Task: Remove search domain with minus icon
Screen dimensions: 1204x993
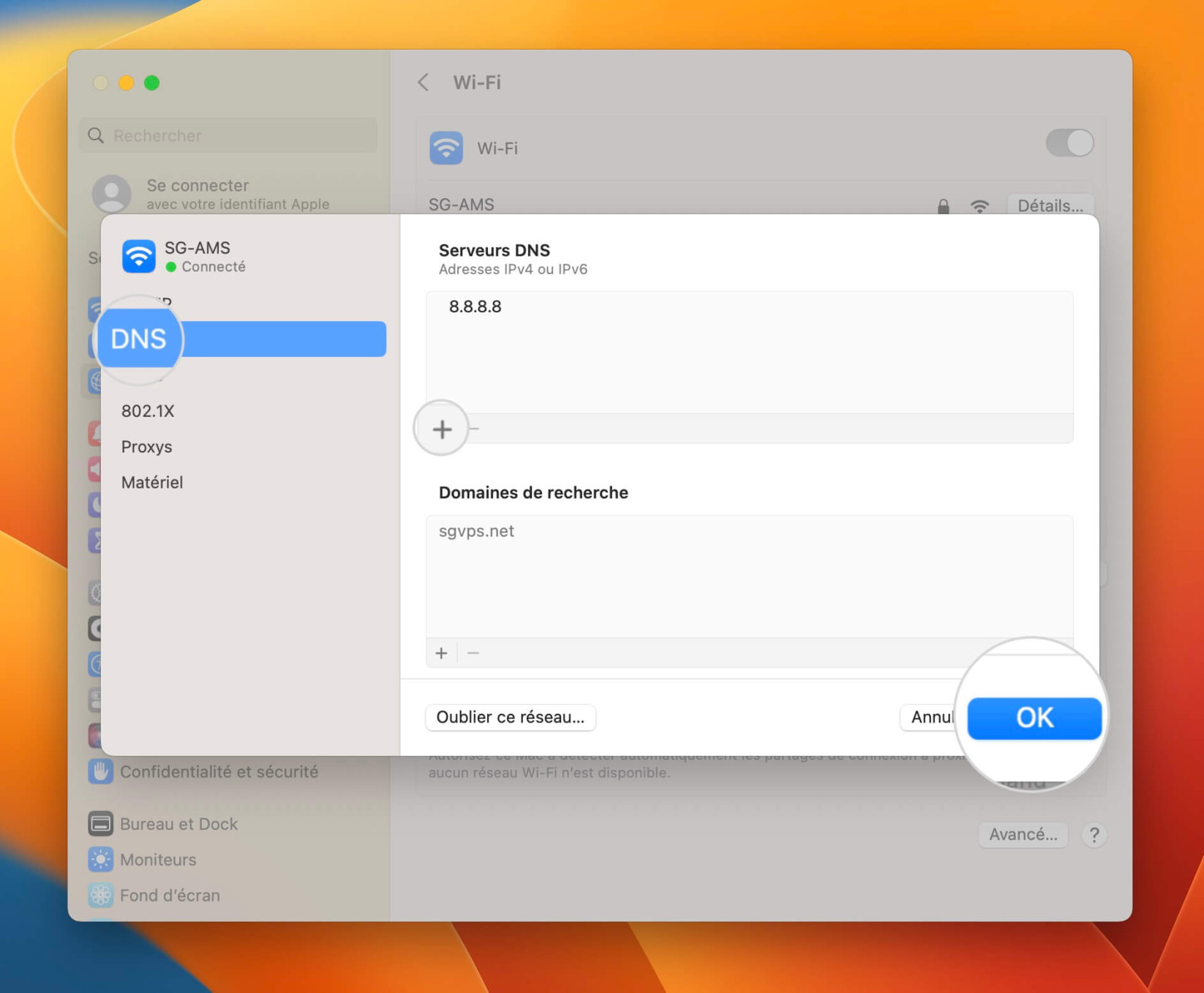Action: click(x=473, y=653)
